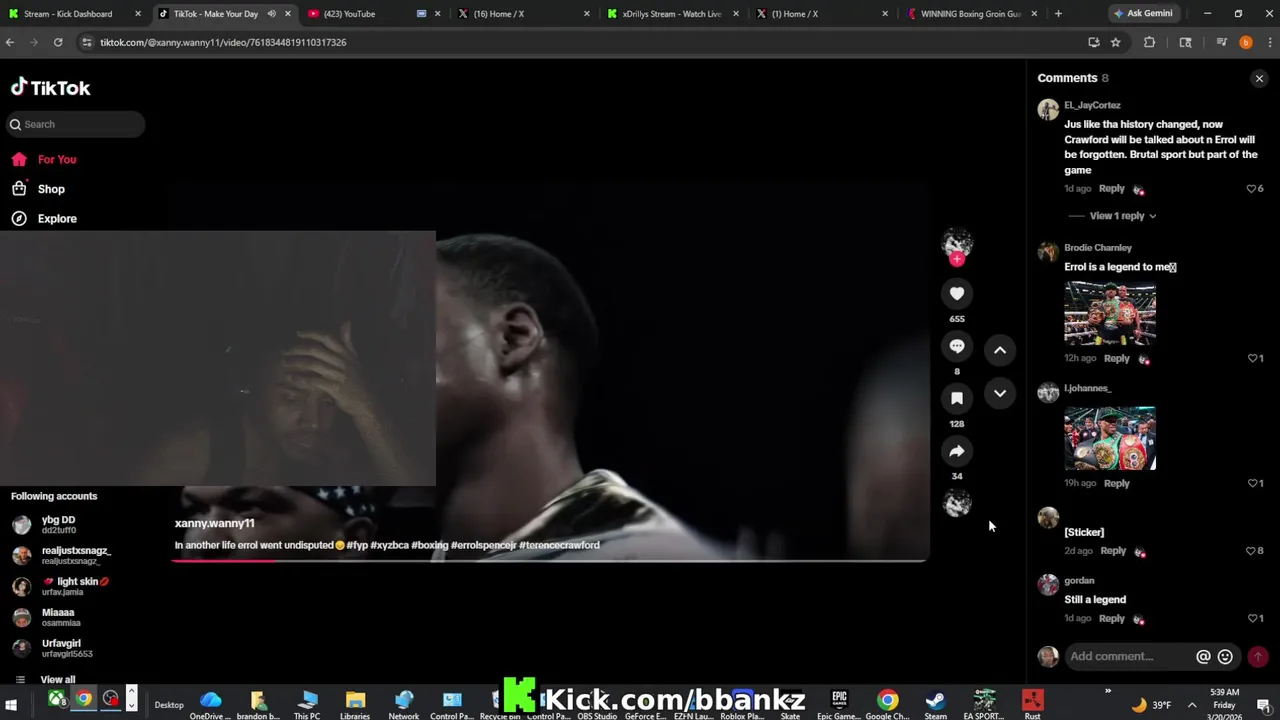
Task: Reply to l.johannes_ comment
Action: pos(1116,483)
